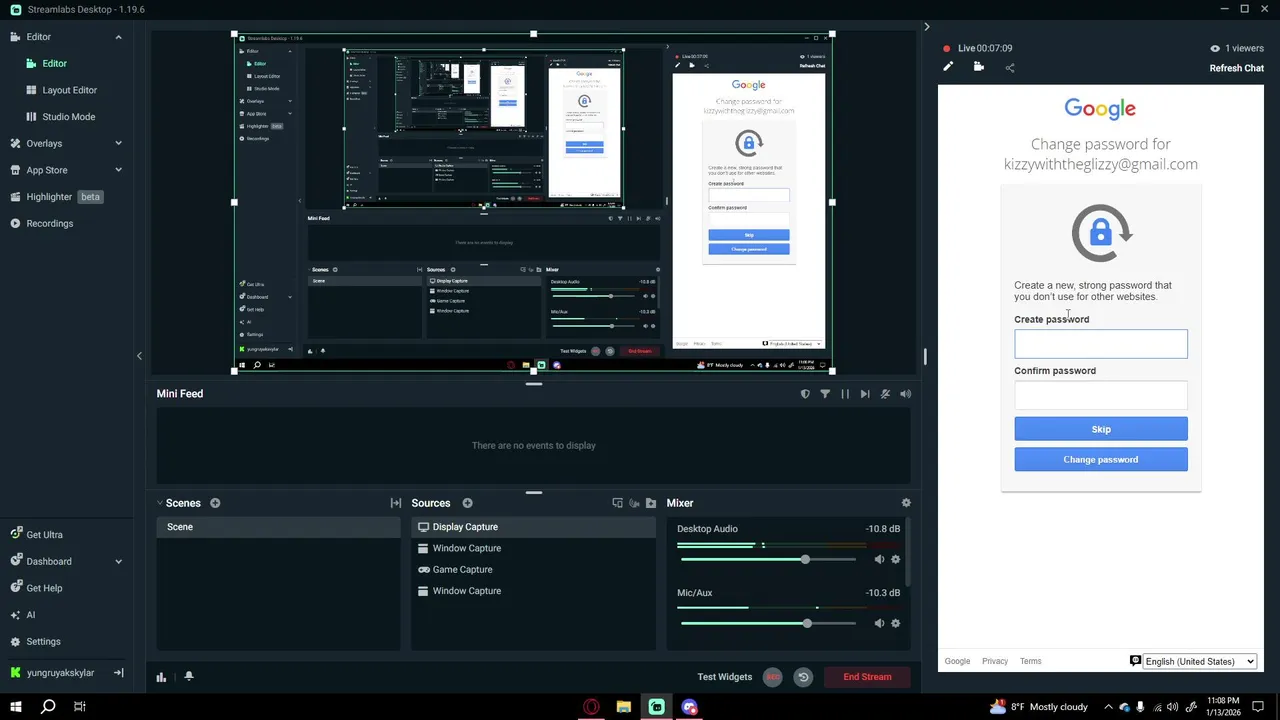Click the Mixer panel scrollbar
Image resolution: width=1280 pixels, height=720 pixels.
point(908,553)
